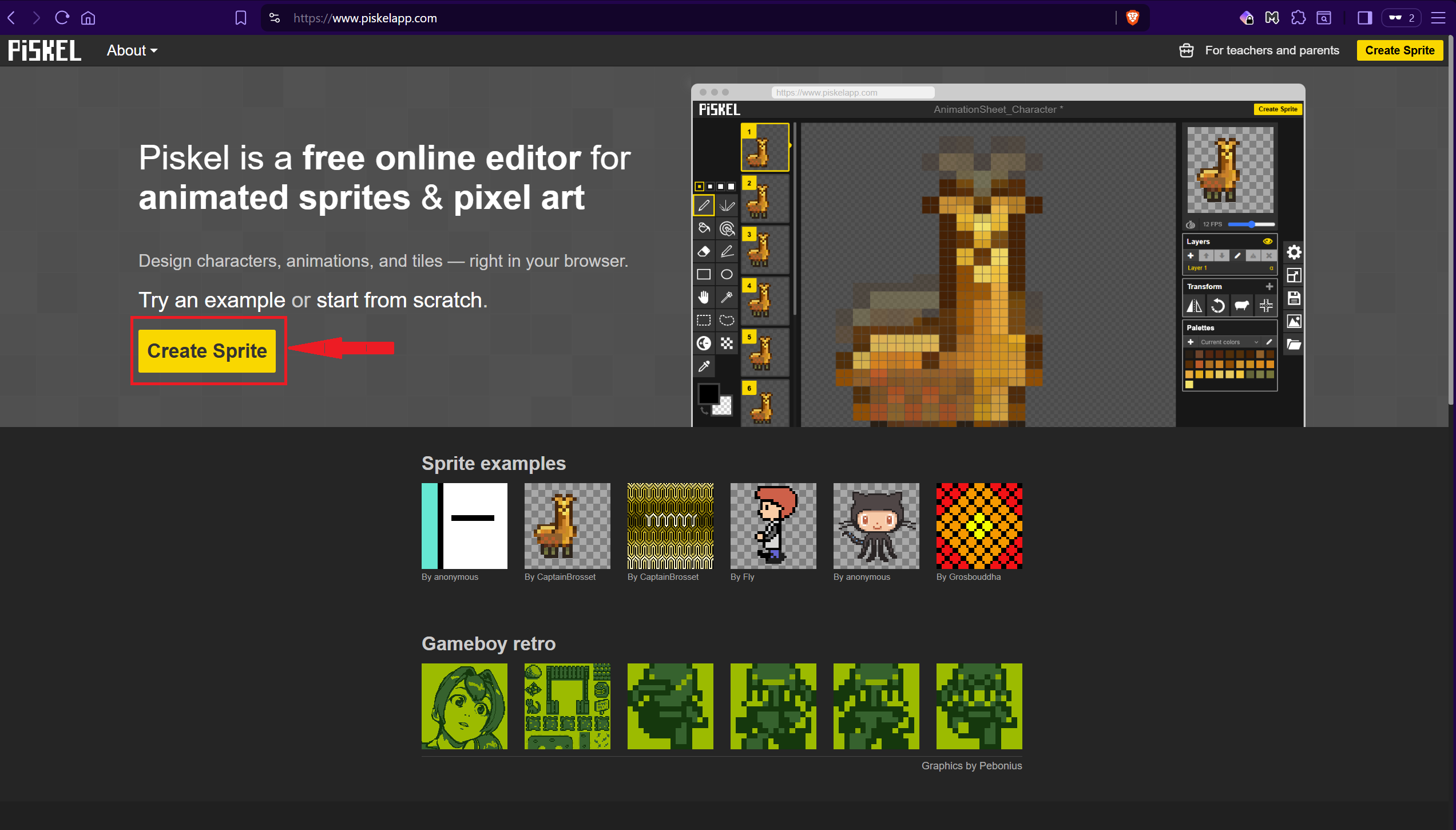Expand Transform options with the plus icon
1456x830 pixels.
click(x=1269, y=286)
